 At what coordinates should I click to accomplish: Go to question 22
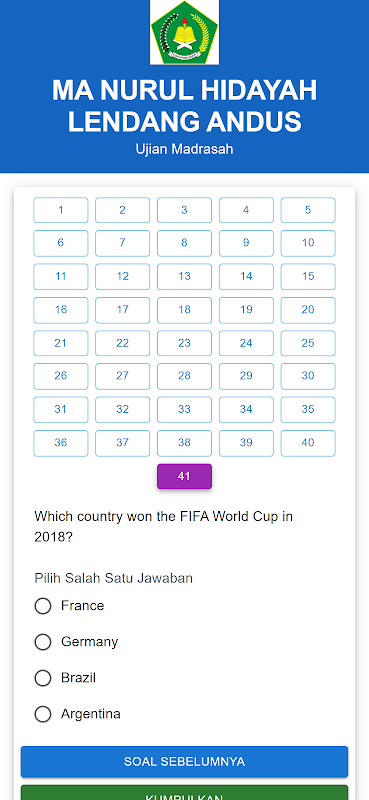click(x=122, y=343)
